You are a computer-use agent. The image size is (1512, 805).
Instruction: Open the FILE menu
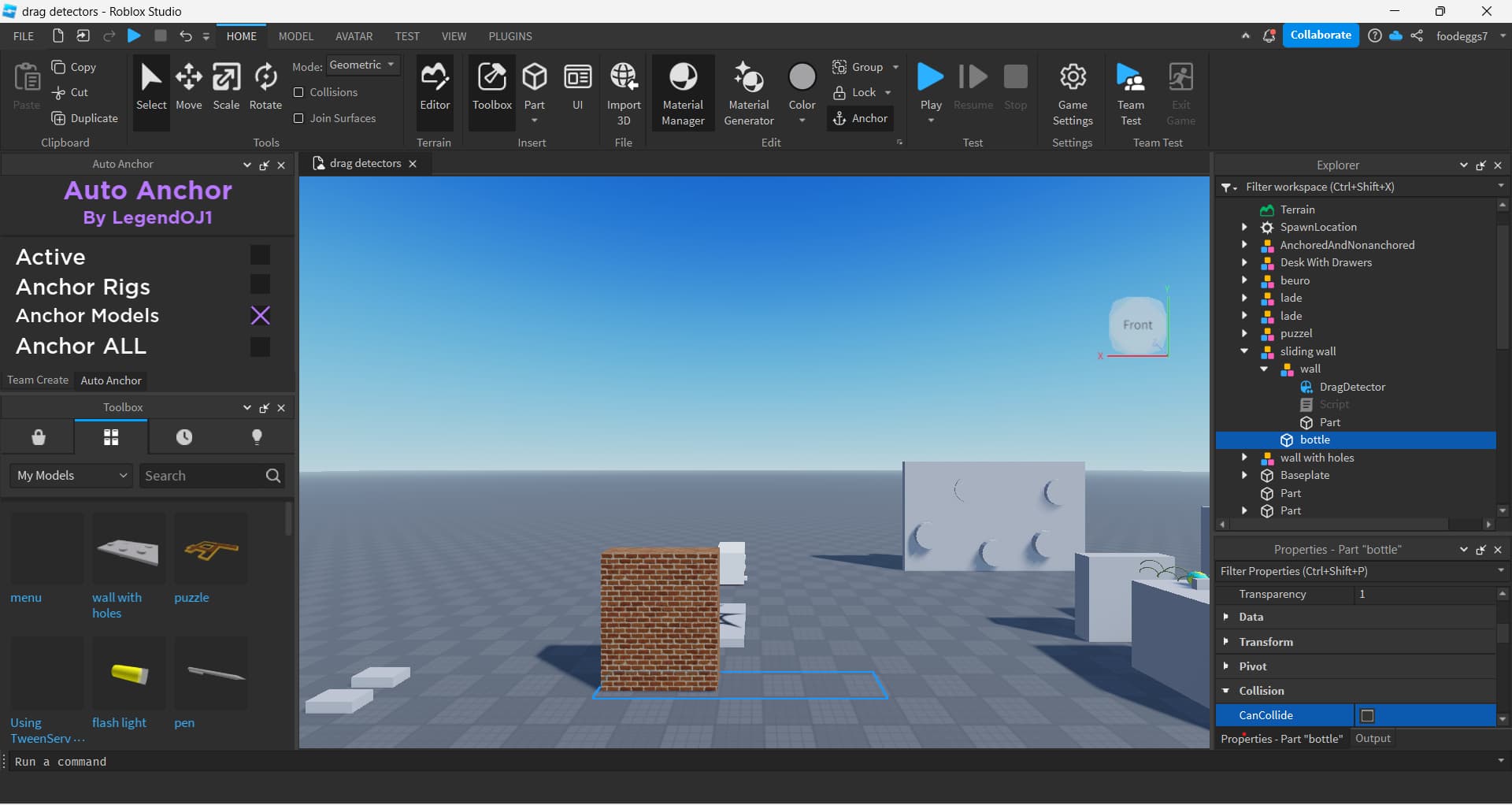point(24,36)
